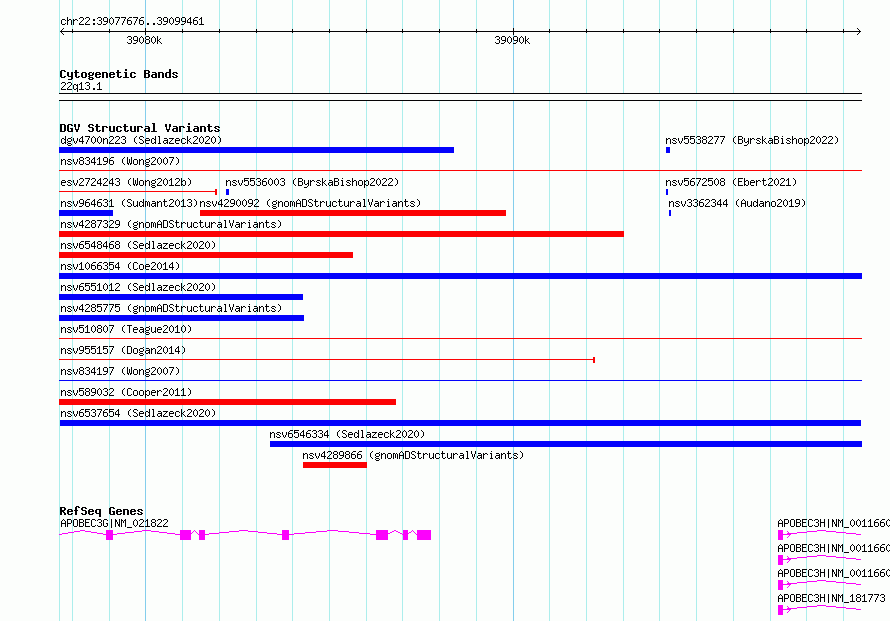The image size is (890, 621).
Task: Open APOBEC3H|NM_181773 gene label
Action: click(x=831, y=599)
